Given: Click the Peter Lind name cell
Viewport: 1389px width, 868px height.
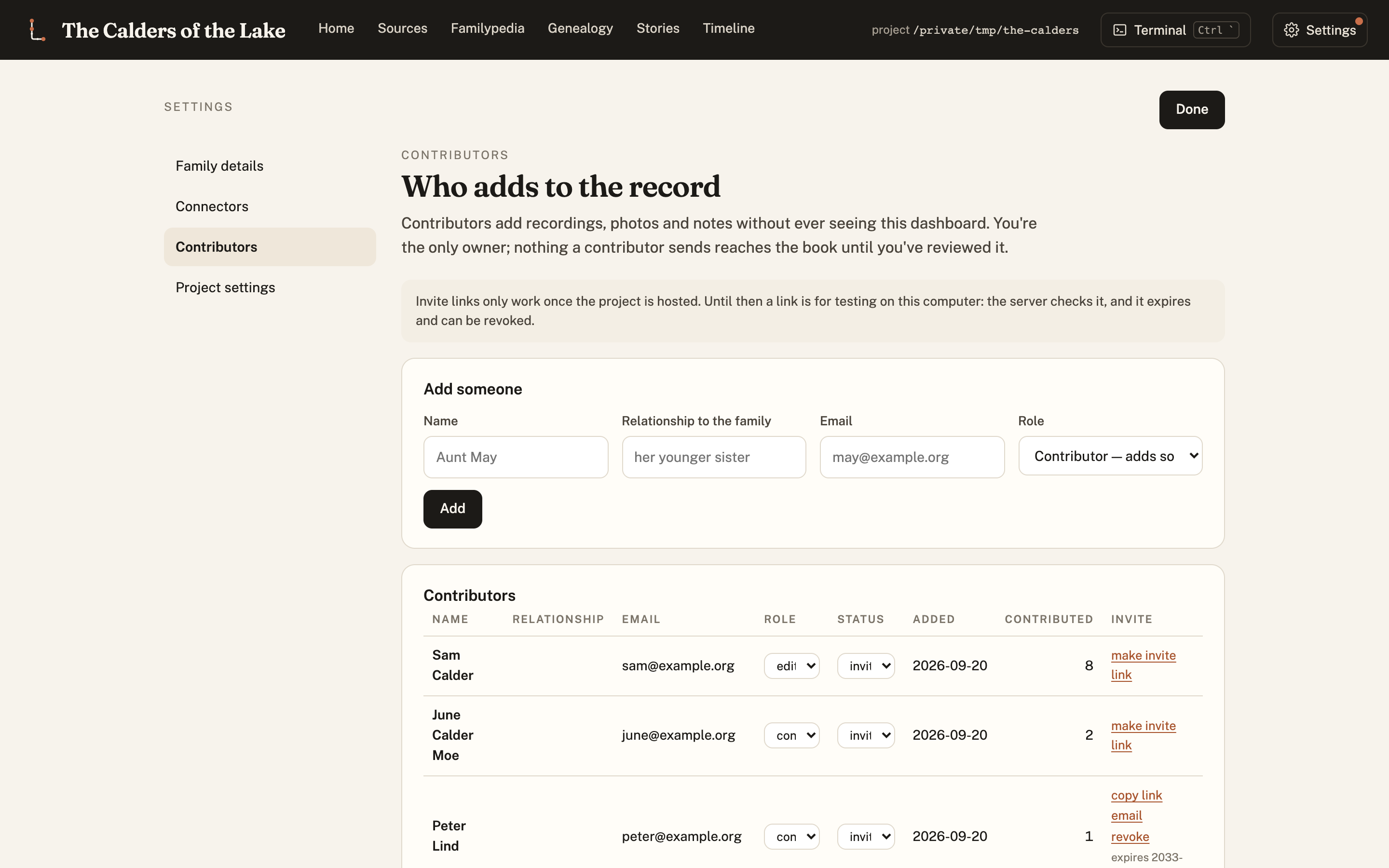Looking at the screenshot, I should click(448, 836).
